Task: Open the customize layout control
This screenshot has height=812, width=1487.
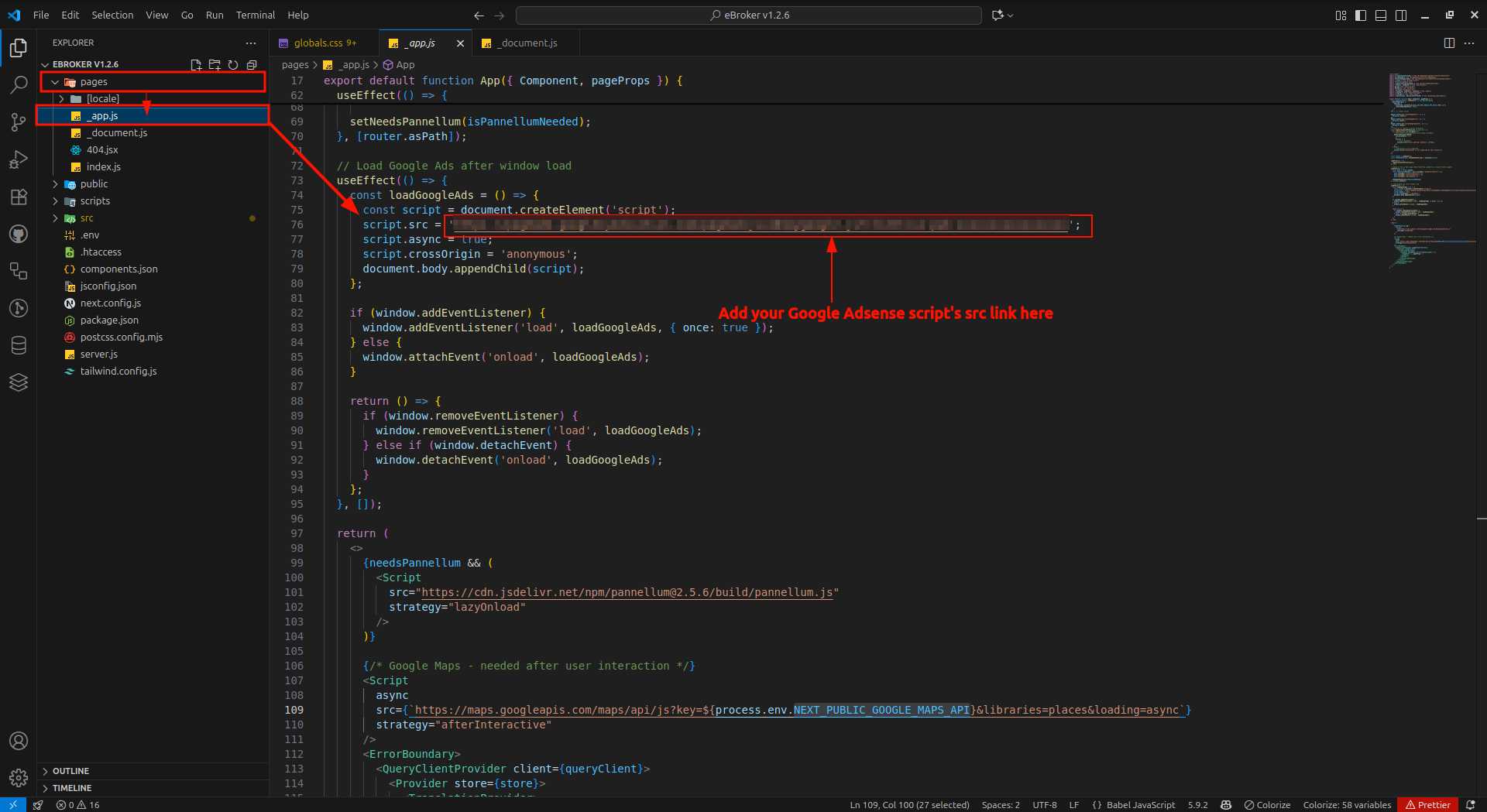Action: pos(1341,15)
